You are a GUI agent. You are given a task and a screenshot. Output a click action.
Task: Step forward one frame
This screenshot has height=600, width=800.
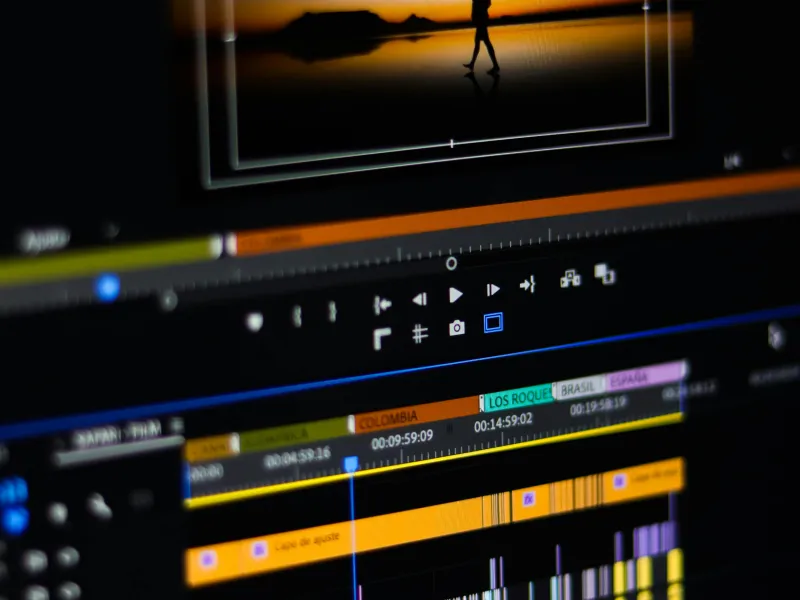(x=492, y=290)
